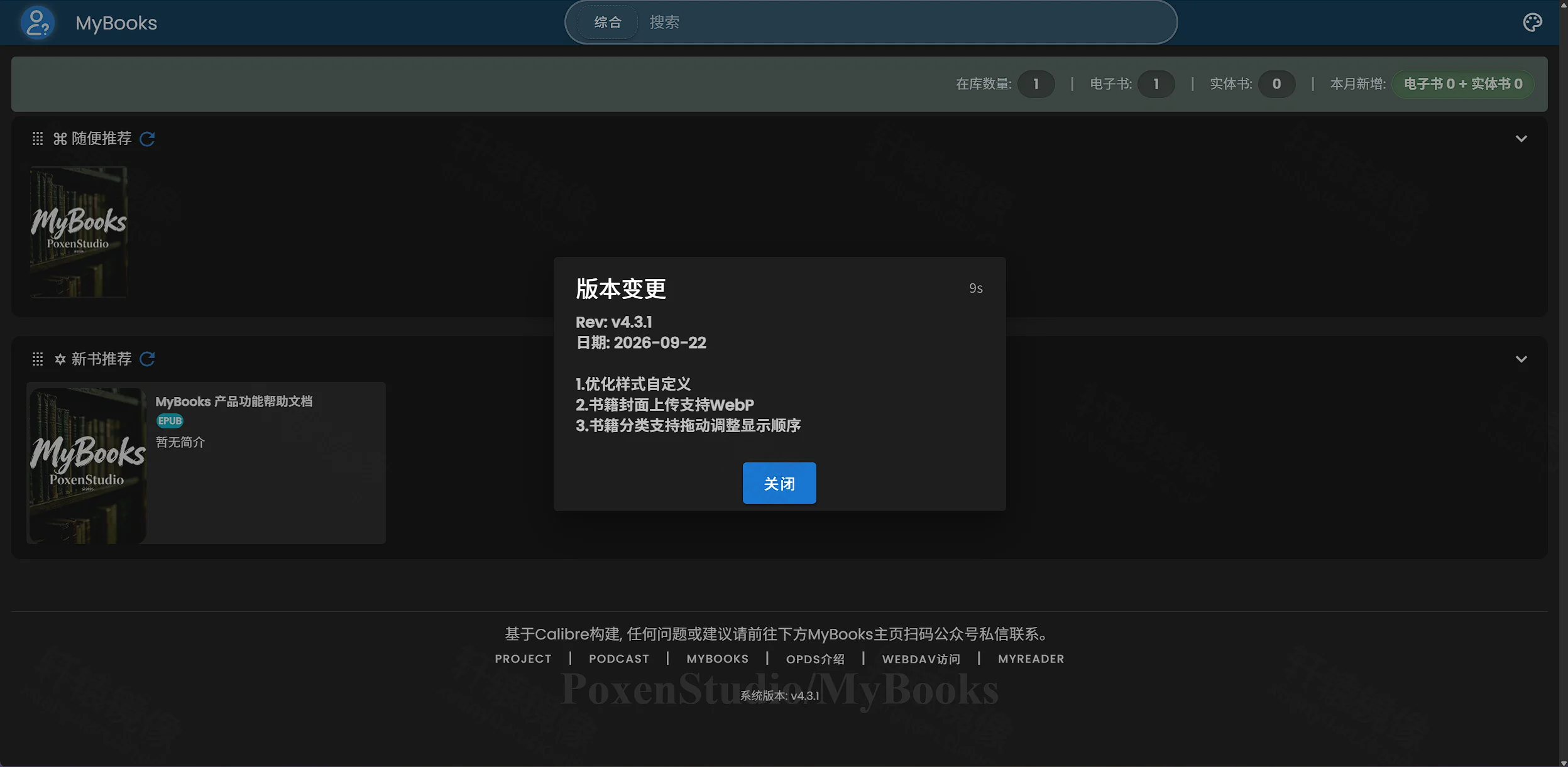Click the 电子书 count badge

(1156, 84)
